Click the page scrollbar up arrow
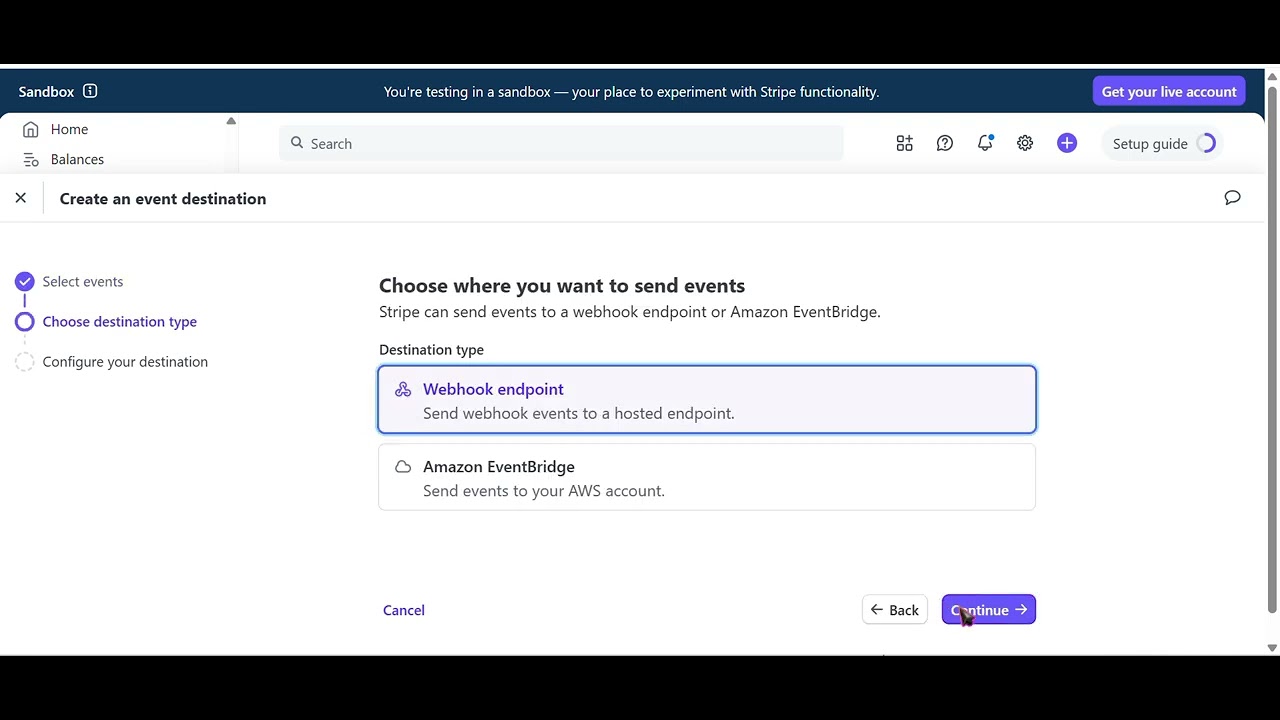 (1272, 76)
